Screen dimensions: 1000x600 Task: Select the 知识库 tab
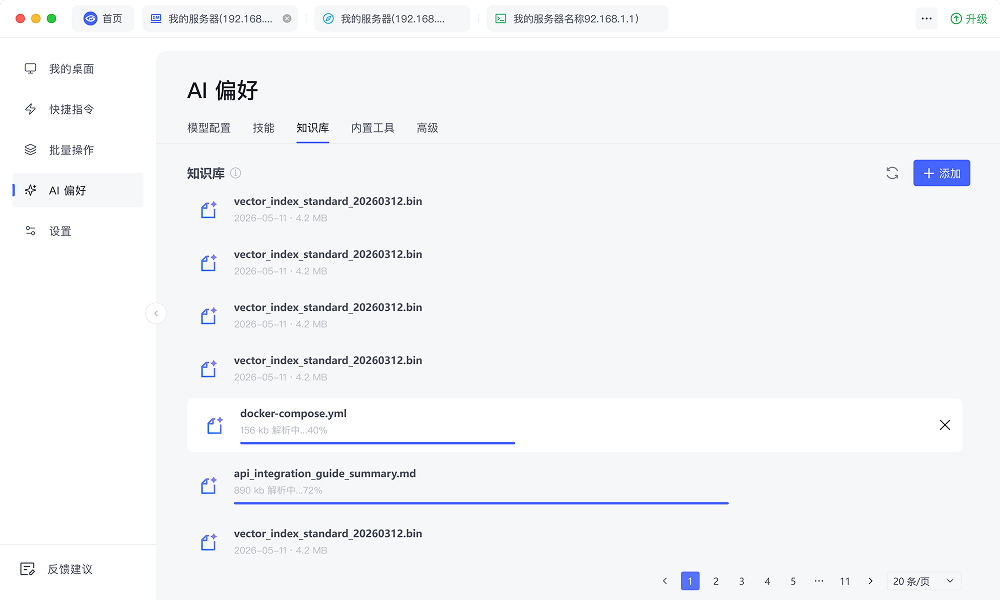(x=312, y=128)
